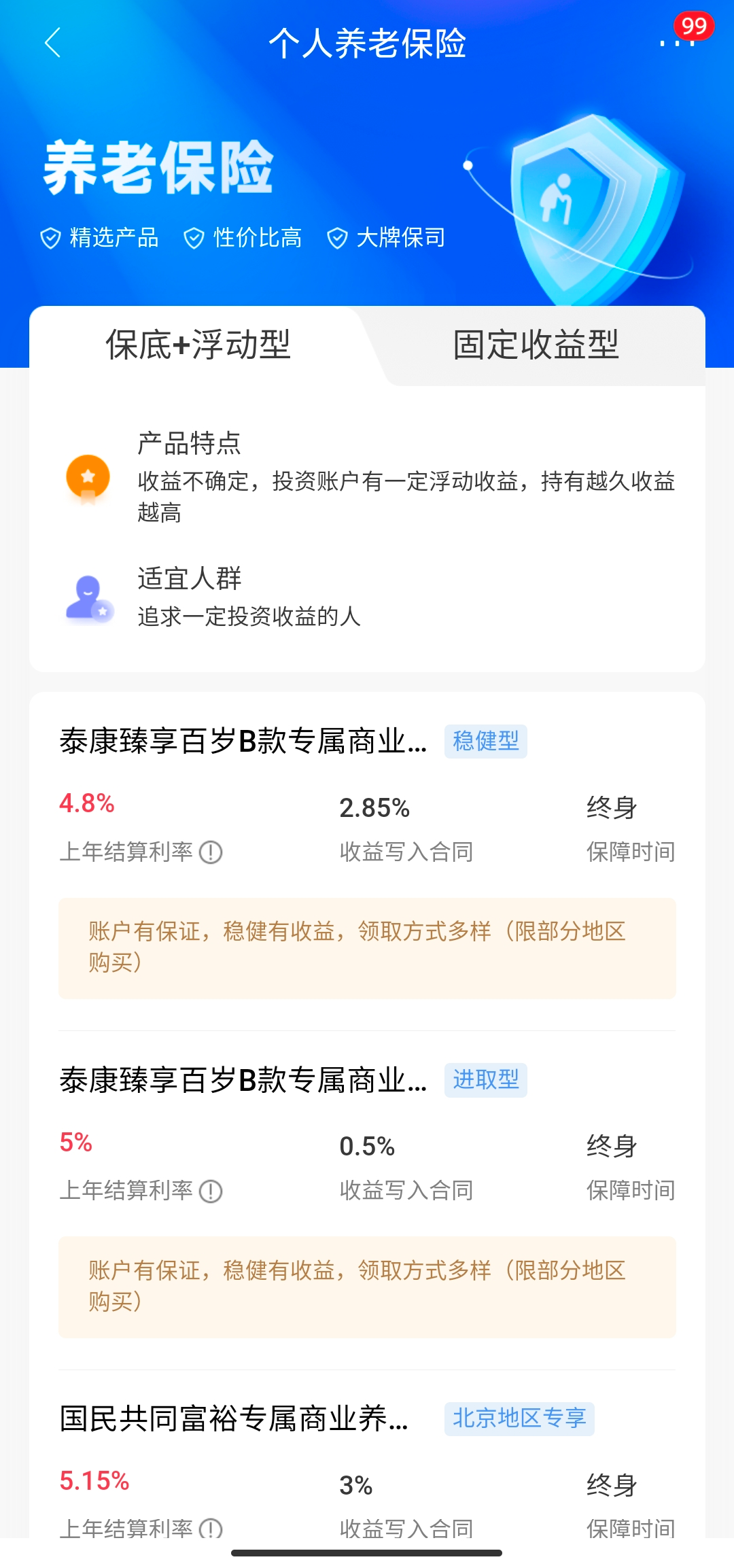Tap the shield check icon beside 性价比高
Screen dimensions: 734x1568
[194, 238]
